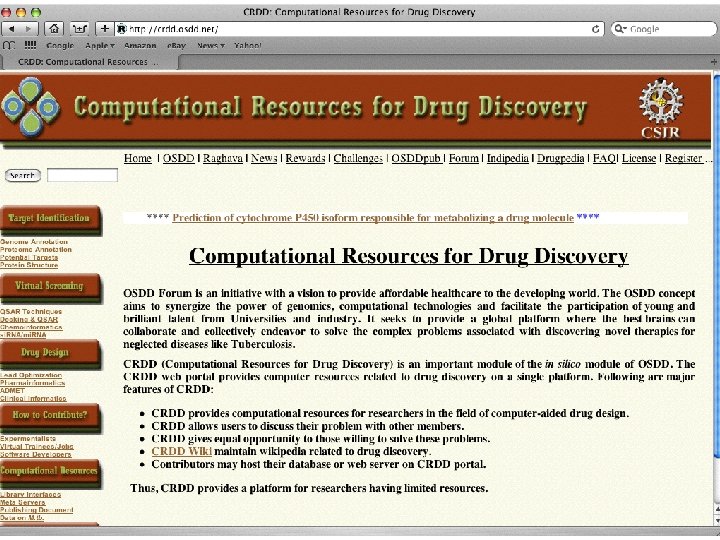
Task: Open the CRDD Wiki link in the bullet list
Action: pos(181,451)
